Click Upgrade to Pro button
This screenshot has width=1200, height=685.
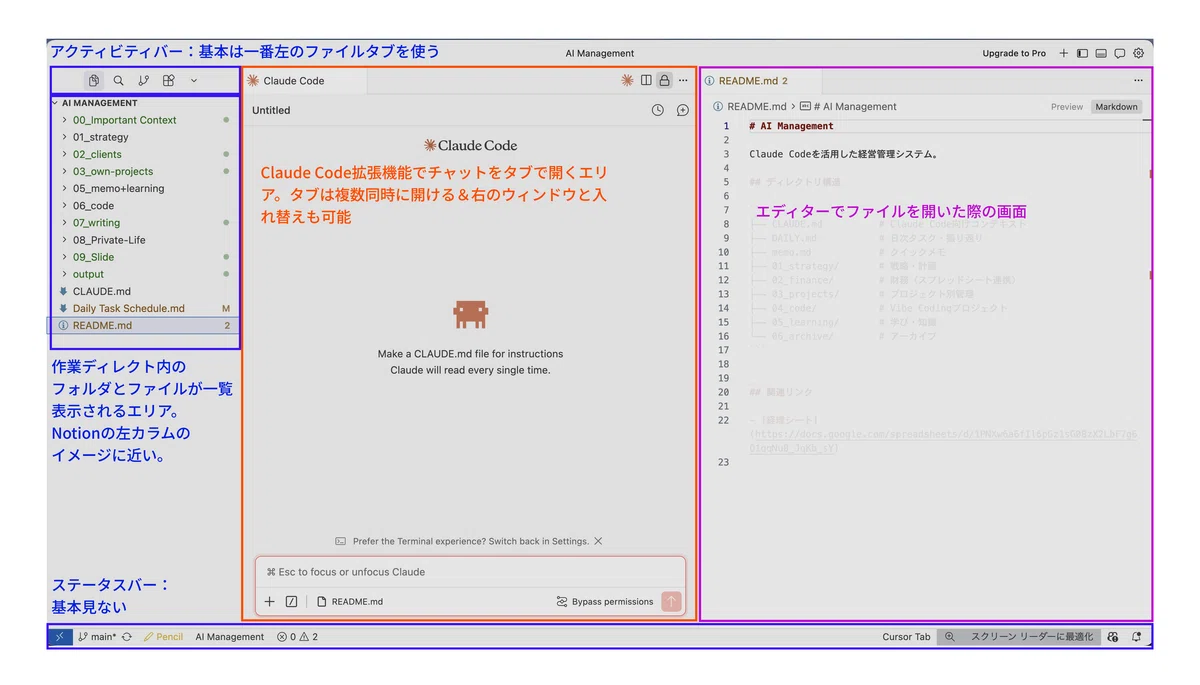[1014, 53]
